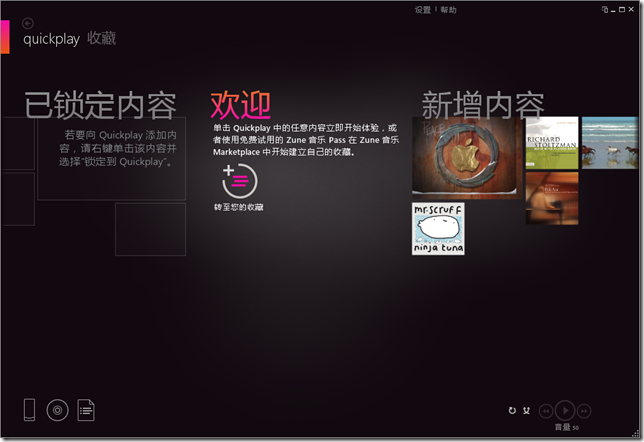Select the 已锁定内容 heading
Image resolution: width=644 pixels, height=442 pixels.
pos(101,106)
